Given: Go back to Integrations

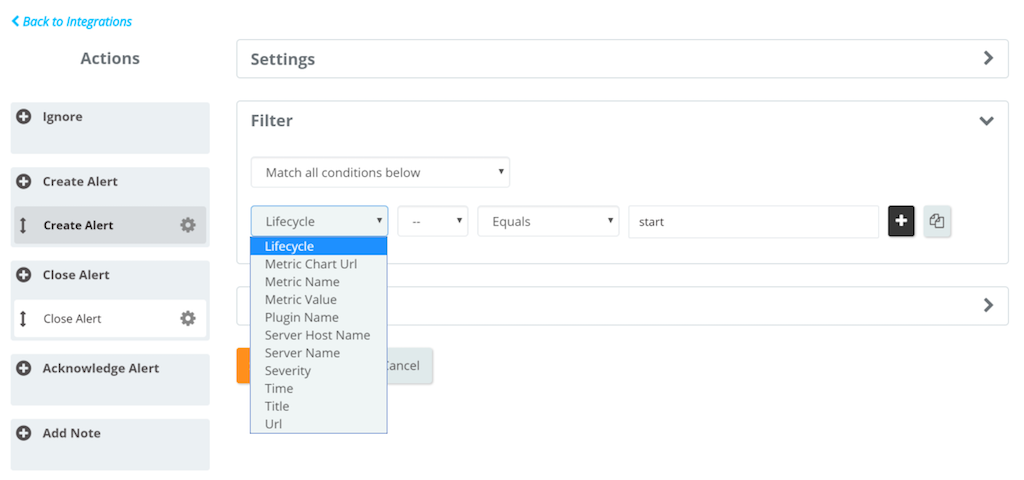Looking at the screenshot, I should (x=72, y=21).
